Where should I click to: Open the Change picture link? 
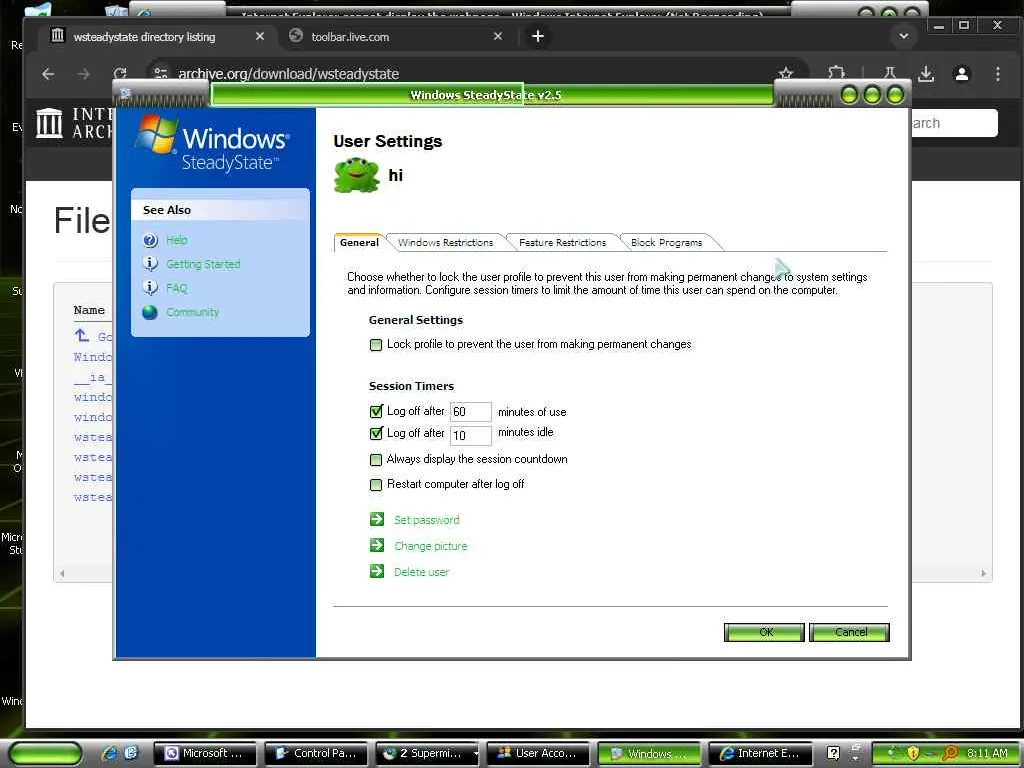pyautogui.click(x=430, y=546)
